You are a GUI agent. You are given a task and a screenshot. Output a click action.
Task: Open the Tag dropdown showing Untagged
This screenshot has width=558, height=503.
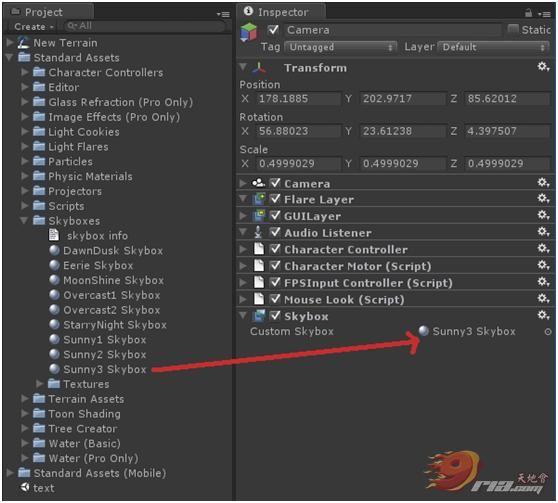point(341,47)
